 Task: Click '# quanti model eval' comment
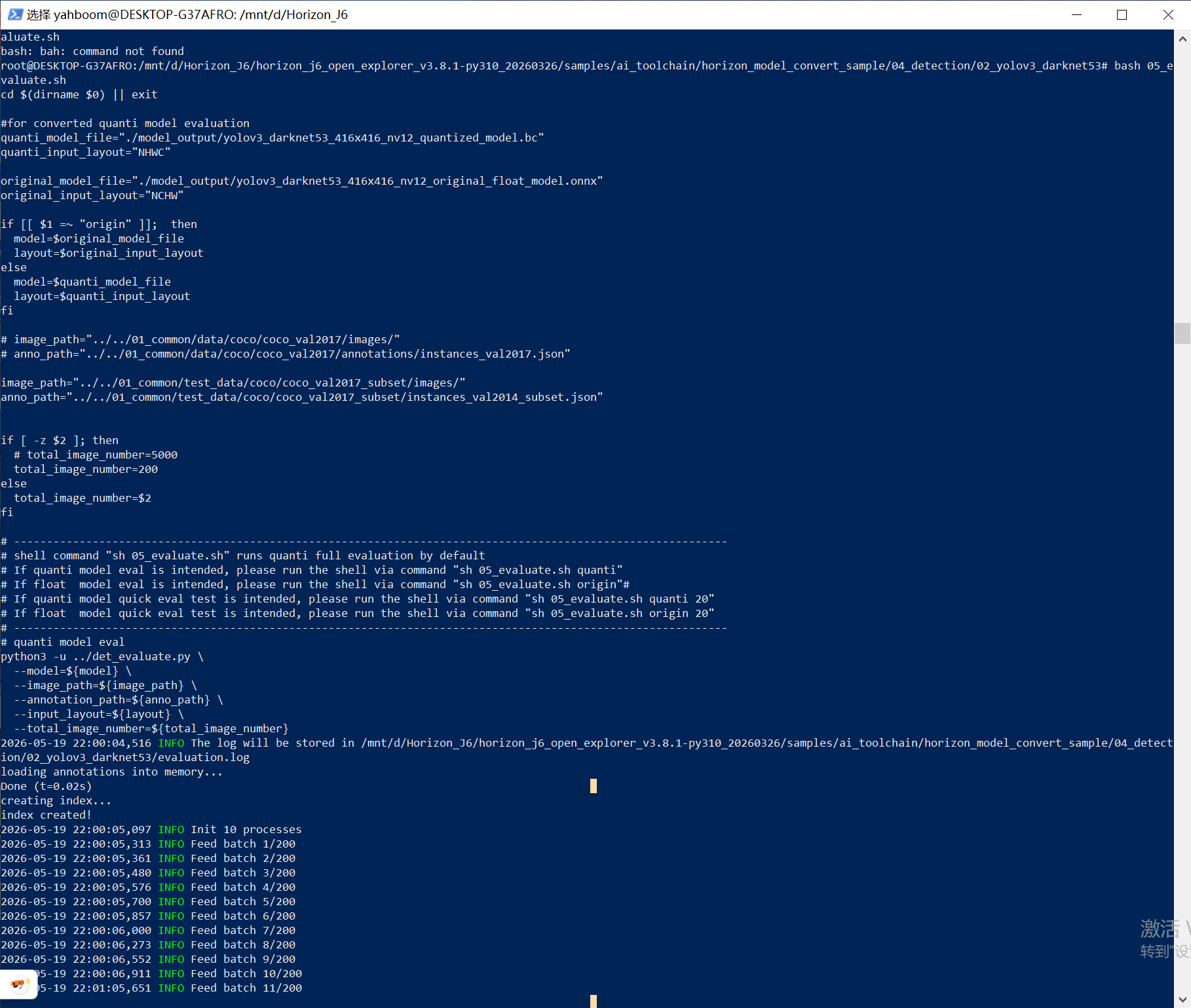[63, 642]
